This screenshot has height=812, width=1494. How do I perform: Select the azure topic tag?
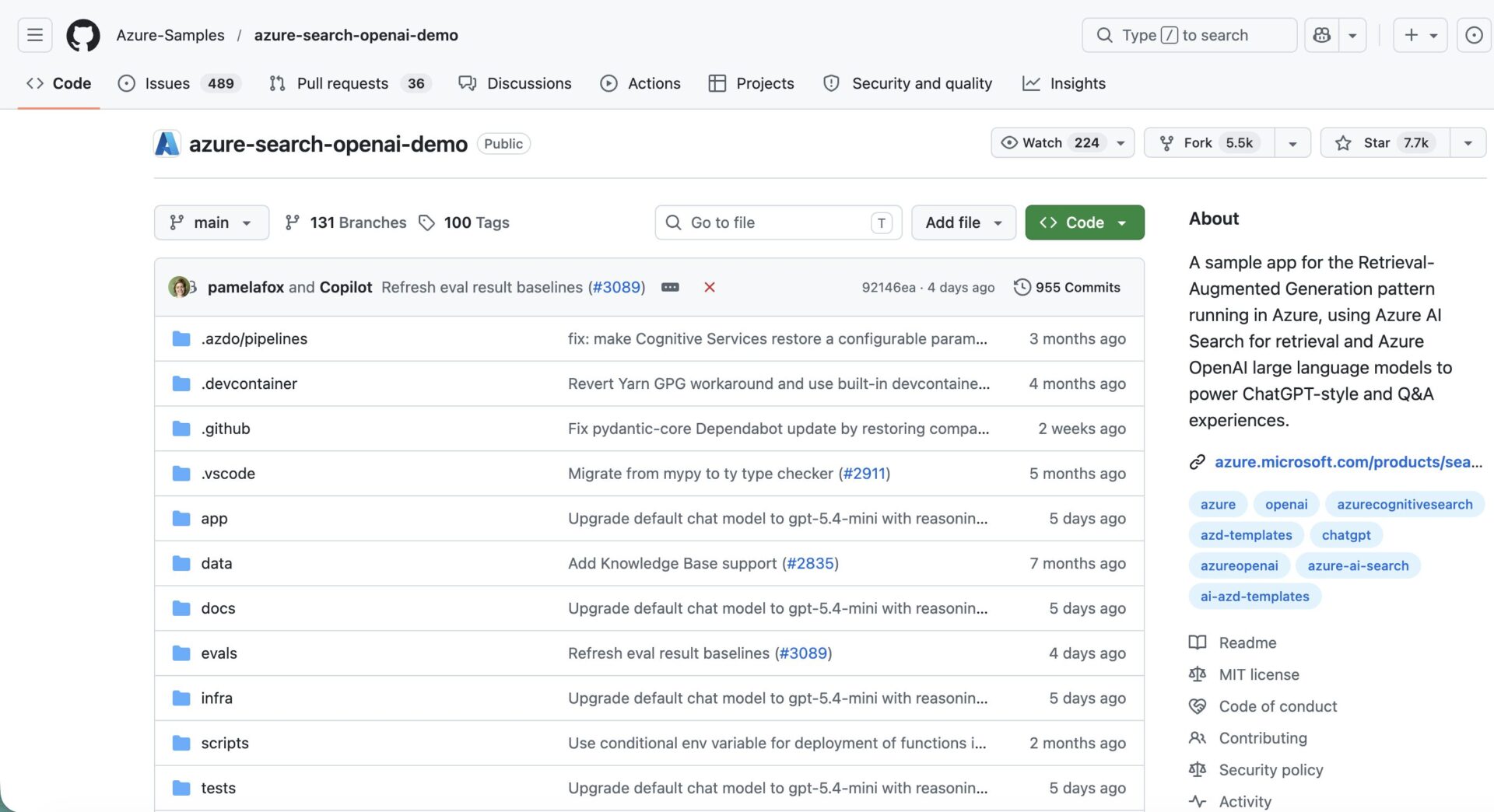(x=1218, y=504)
